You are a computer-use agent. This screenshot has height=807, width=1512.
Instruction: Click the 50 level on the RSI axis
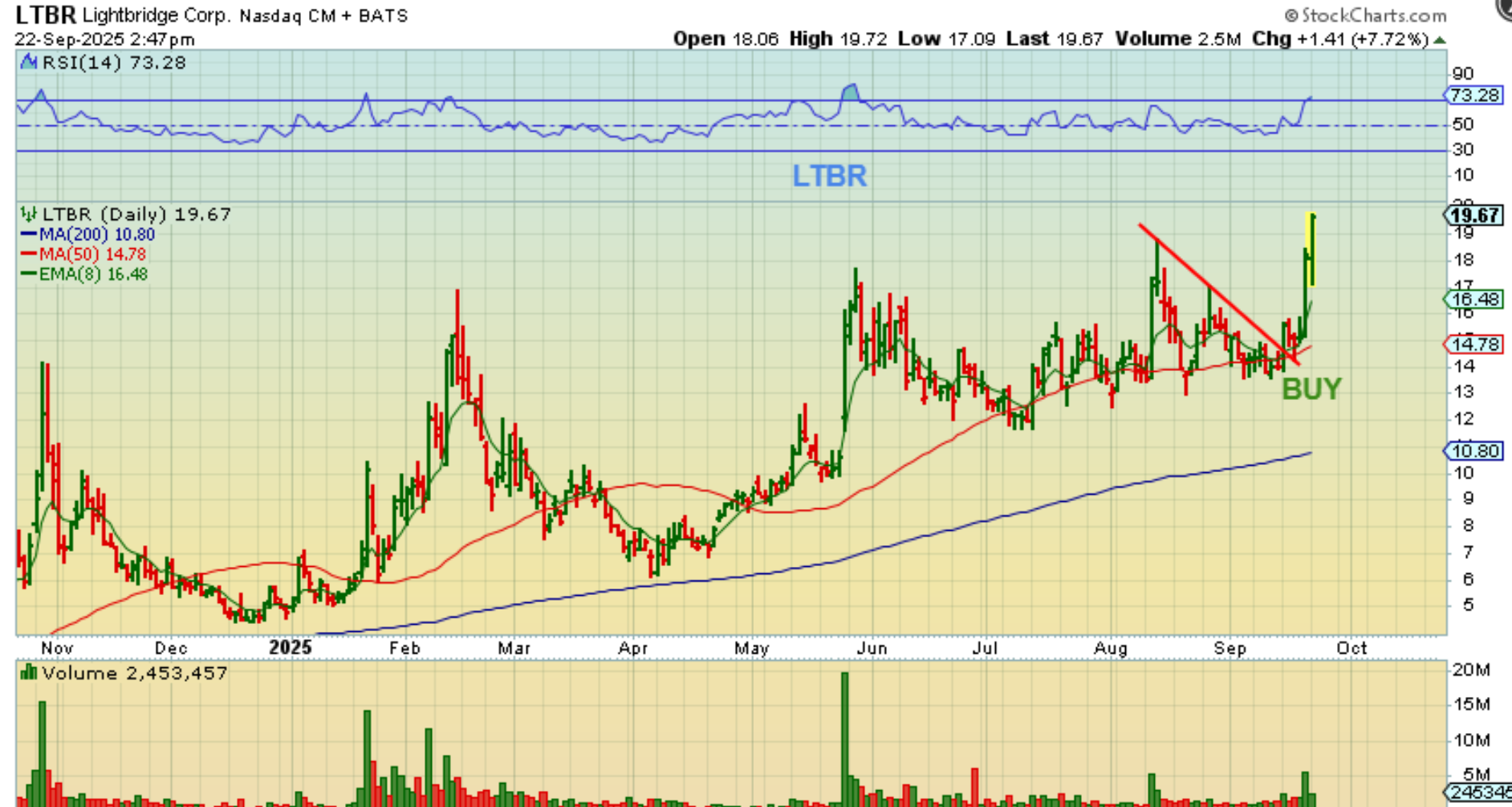(1462, 124)
